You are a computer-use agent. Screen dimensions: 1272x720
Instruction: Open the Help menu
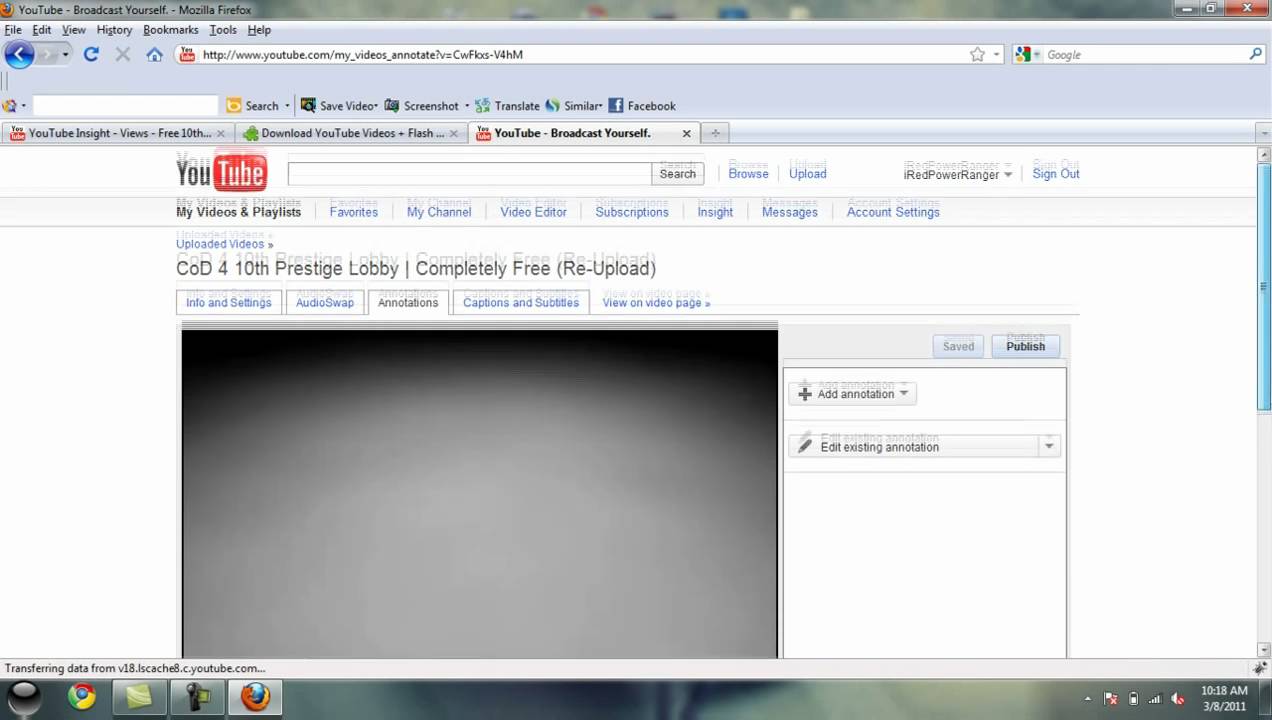[259, 30]
